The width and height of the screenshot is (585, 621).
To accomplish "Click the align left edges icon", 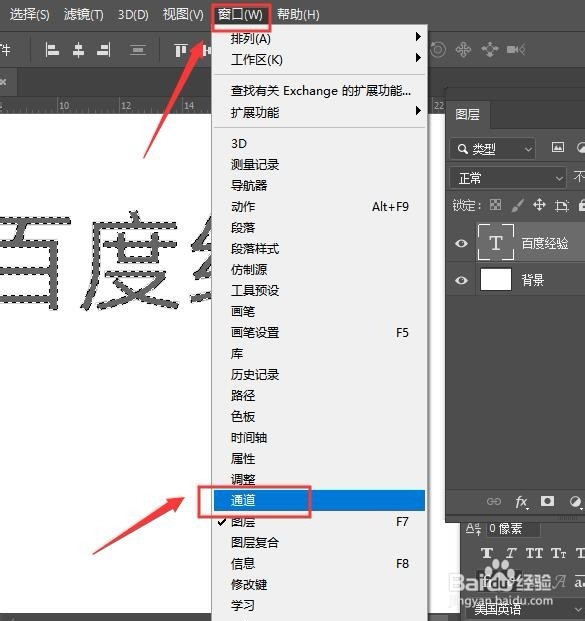I will pos(52,50).
